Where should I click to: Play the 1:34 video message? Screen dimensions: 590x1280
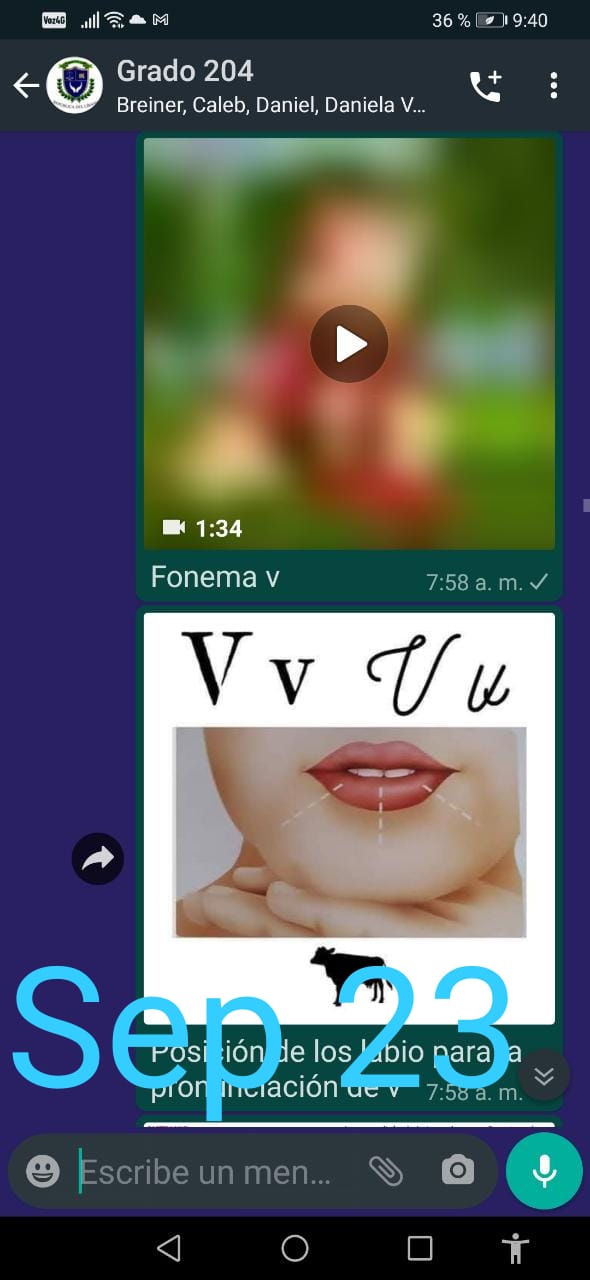(x=349, y=344)
